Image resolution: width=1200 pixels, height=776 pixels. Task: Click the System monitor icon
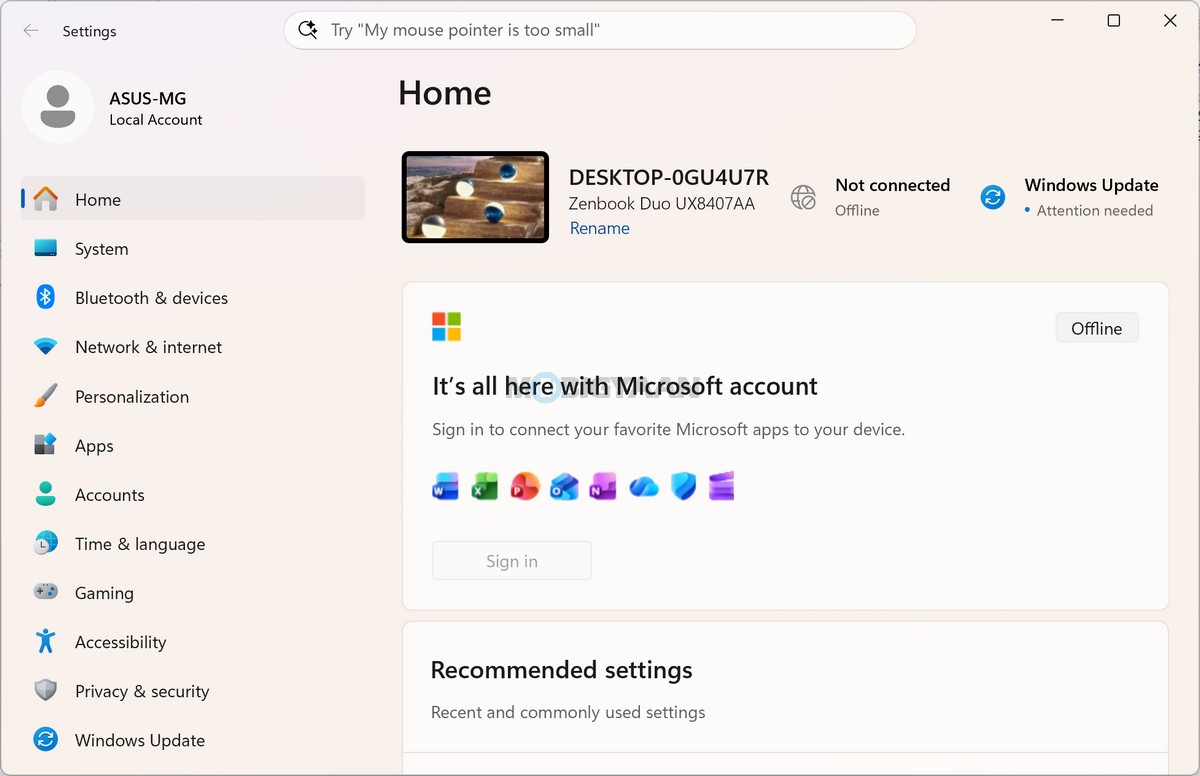[x=46, y=248]
